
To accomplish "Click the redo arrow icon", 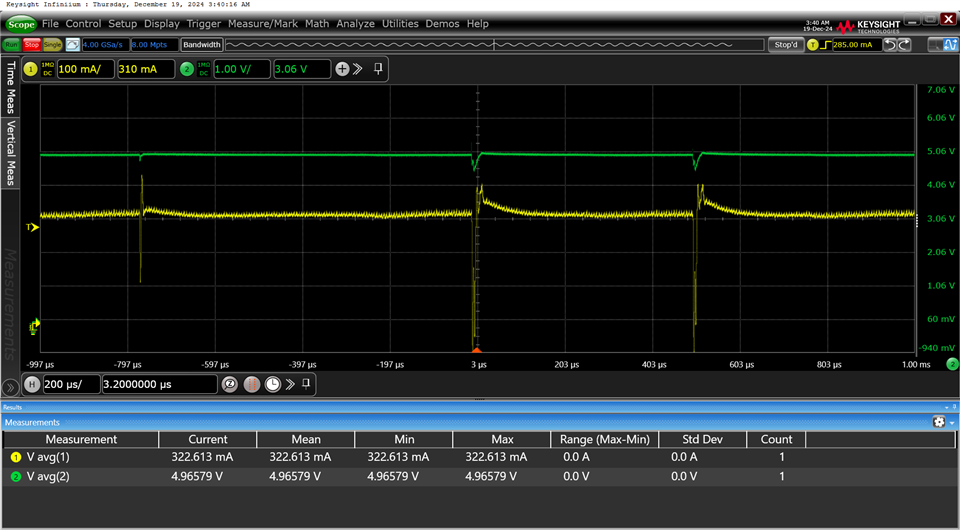I will [x=904, y=45].
